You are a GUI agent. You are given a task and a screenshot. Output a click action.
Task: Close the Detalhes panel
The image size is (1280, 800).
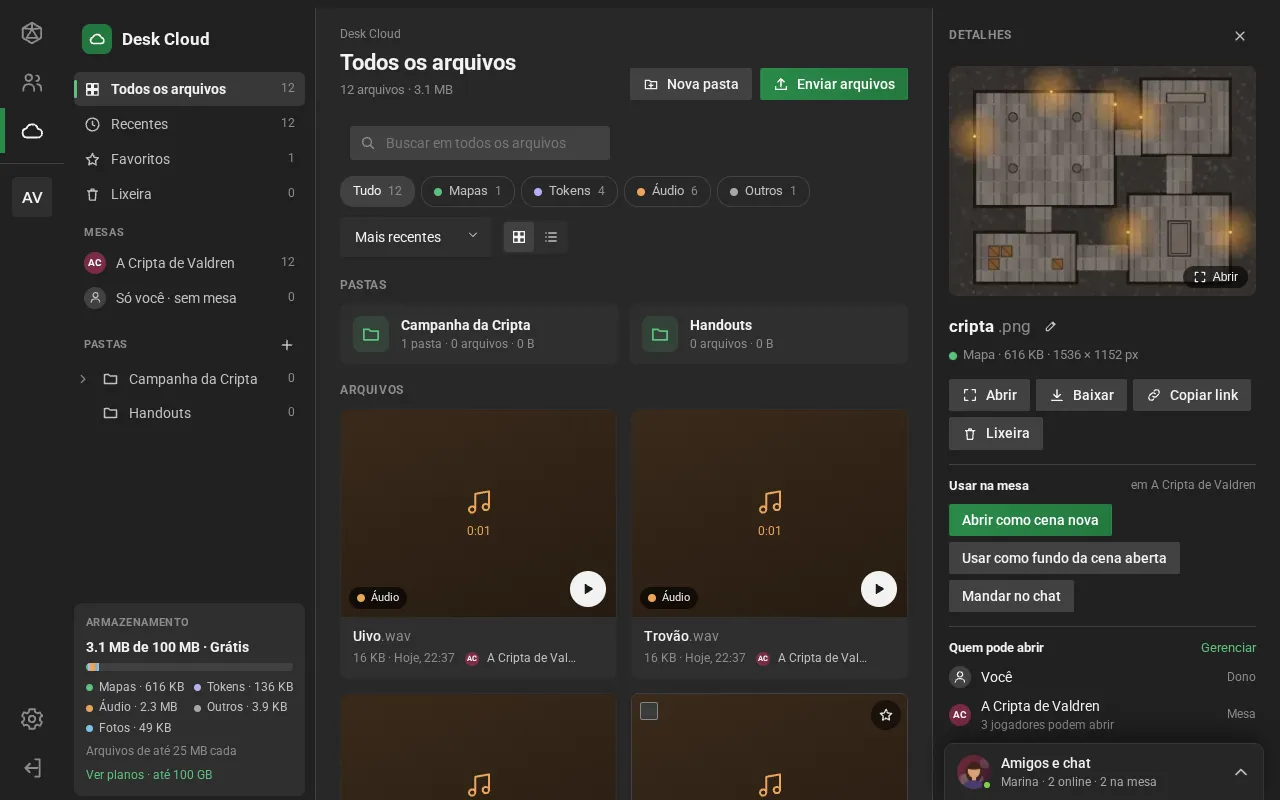1240,36
